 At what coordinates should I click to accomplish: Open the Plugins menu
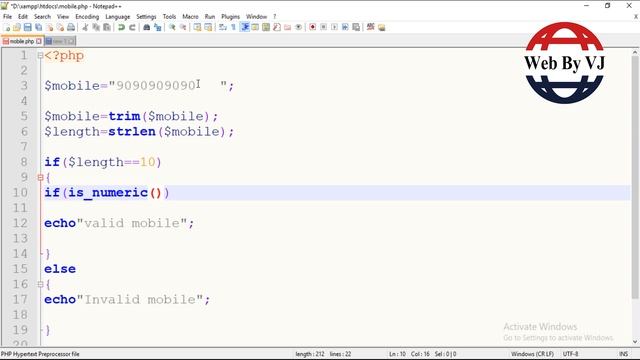tap(231, 17)
